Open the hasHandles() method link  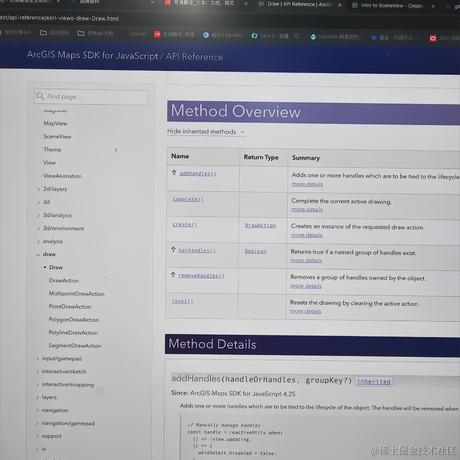(x=197, y=250)
